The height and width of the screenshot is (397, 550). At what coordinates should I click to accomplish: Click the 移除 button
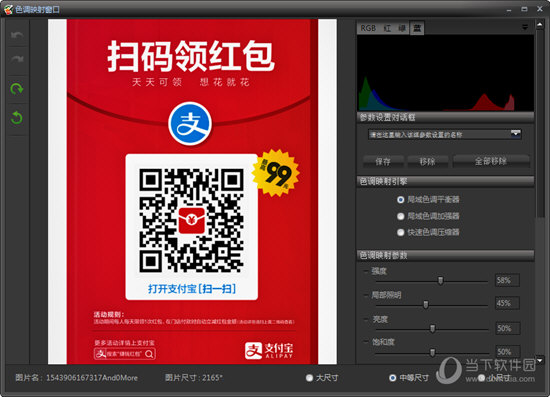(x=427, y=162)
